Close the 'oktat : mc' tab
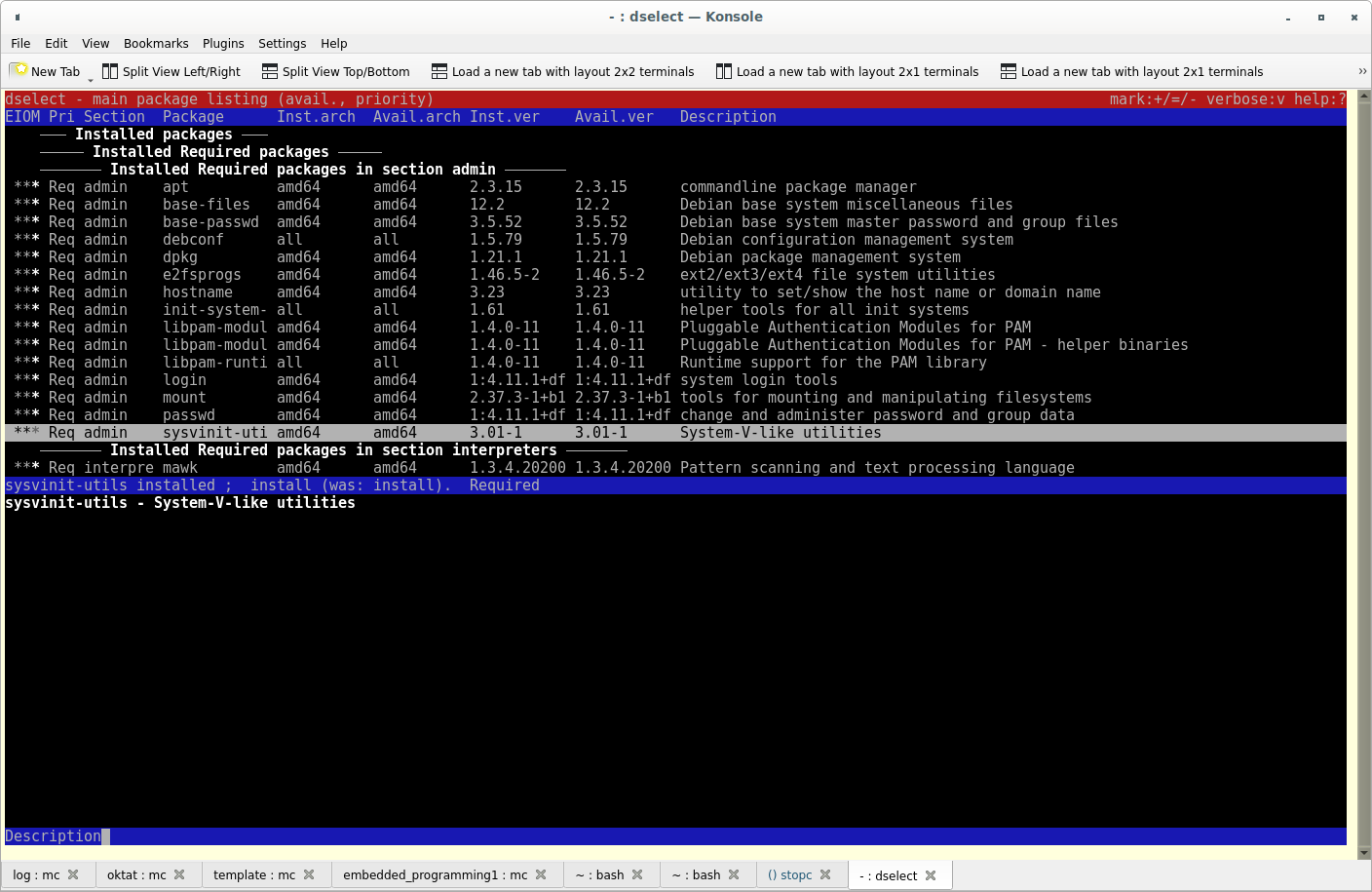Screen dimensions: 1372x892 (x=179, y=874)
